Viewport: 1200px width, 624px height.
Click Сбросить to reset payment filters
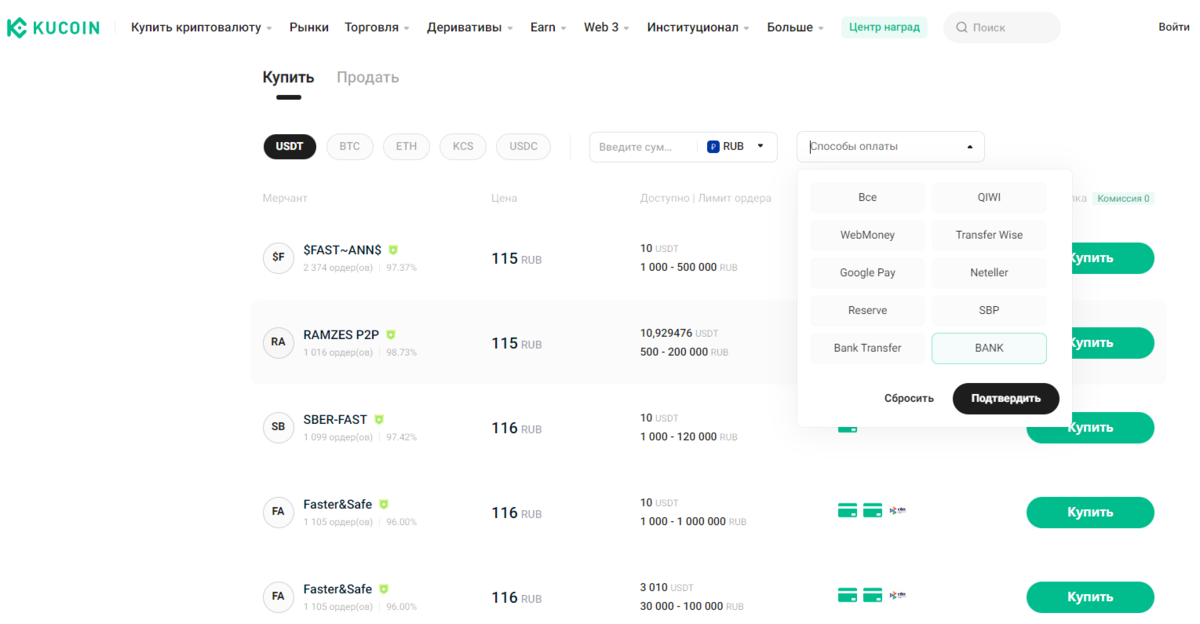click(x=909, y=398)
